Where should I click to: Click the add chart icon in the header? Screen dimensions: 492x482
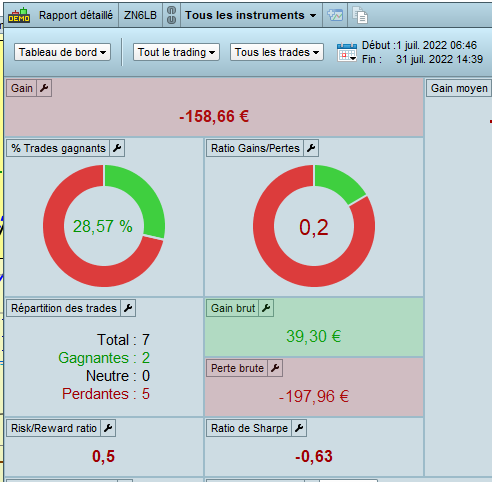pyautogui.click(x=335, y=15)
